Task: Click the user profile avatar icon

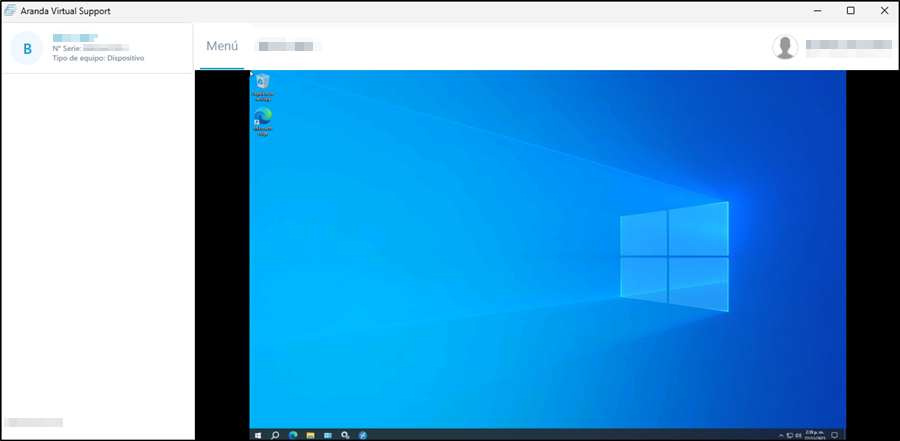Action: 785,47
